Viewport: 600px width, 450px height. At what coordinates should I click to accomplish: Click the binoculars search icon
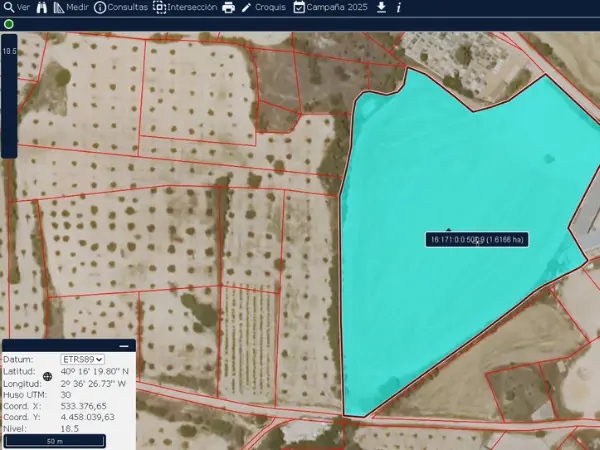42,7
